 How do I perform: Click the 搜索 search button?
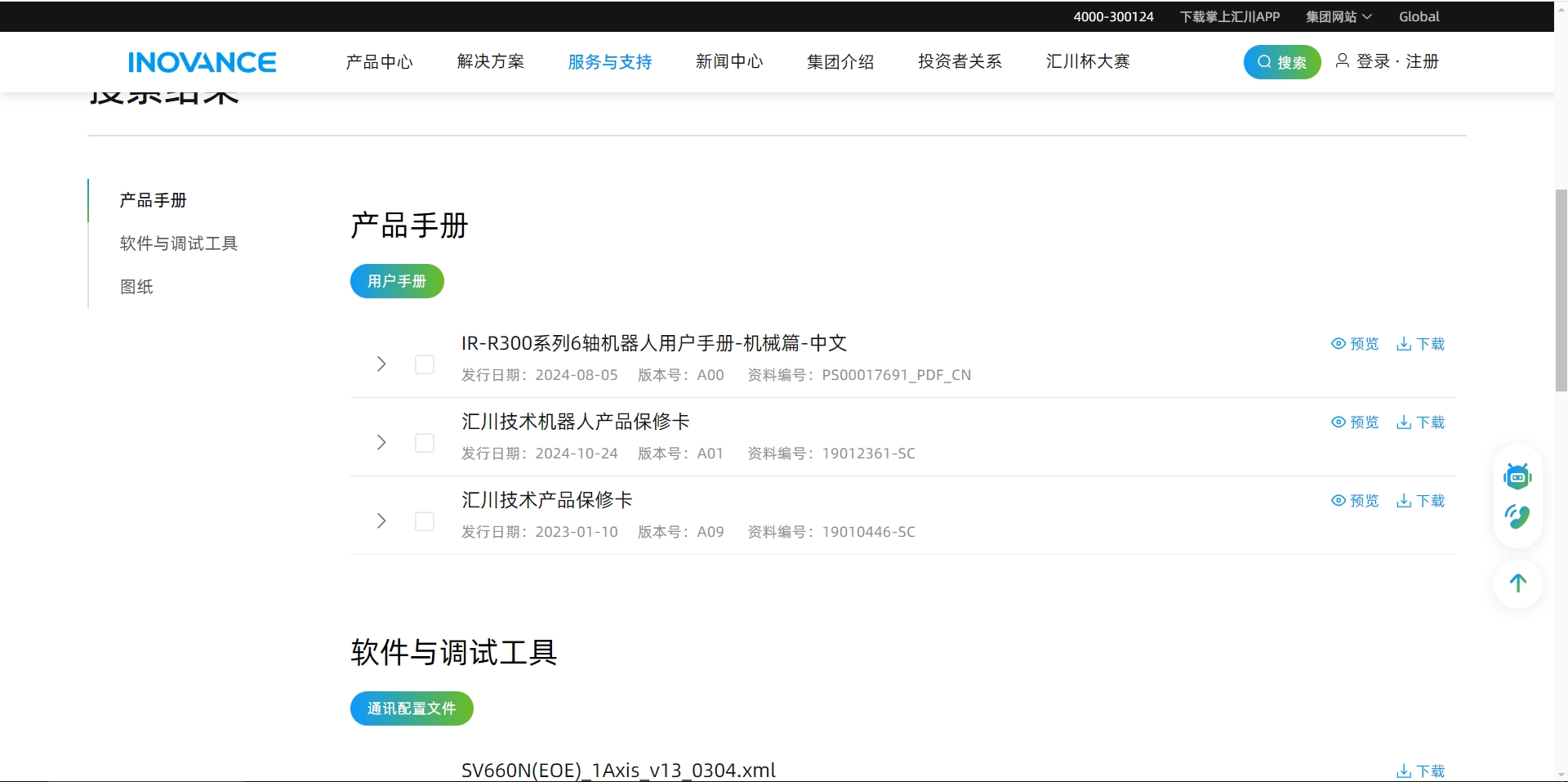[x=1281, y=62]
